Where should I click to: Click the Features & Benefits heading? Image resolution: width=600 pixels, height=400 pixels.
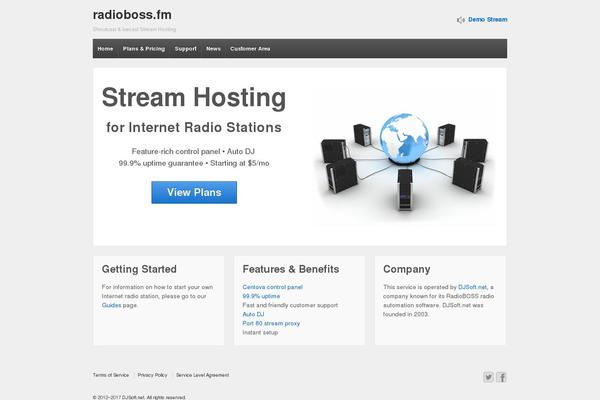coord(291,269)
